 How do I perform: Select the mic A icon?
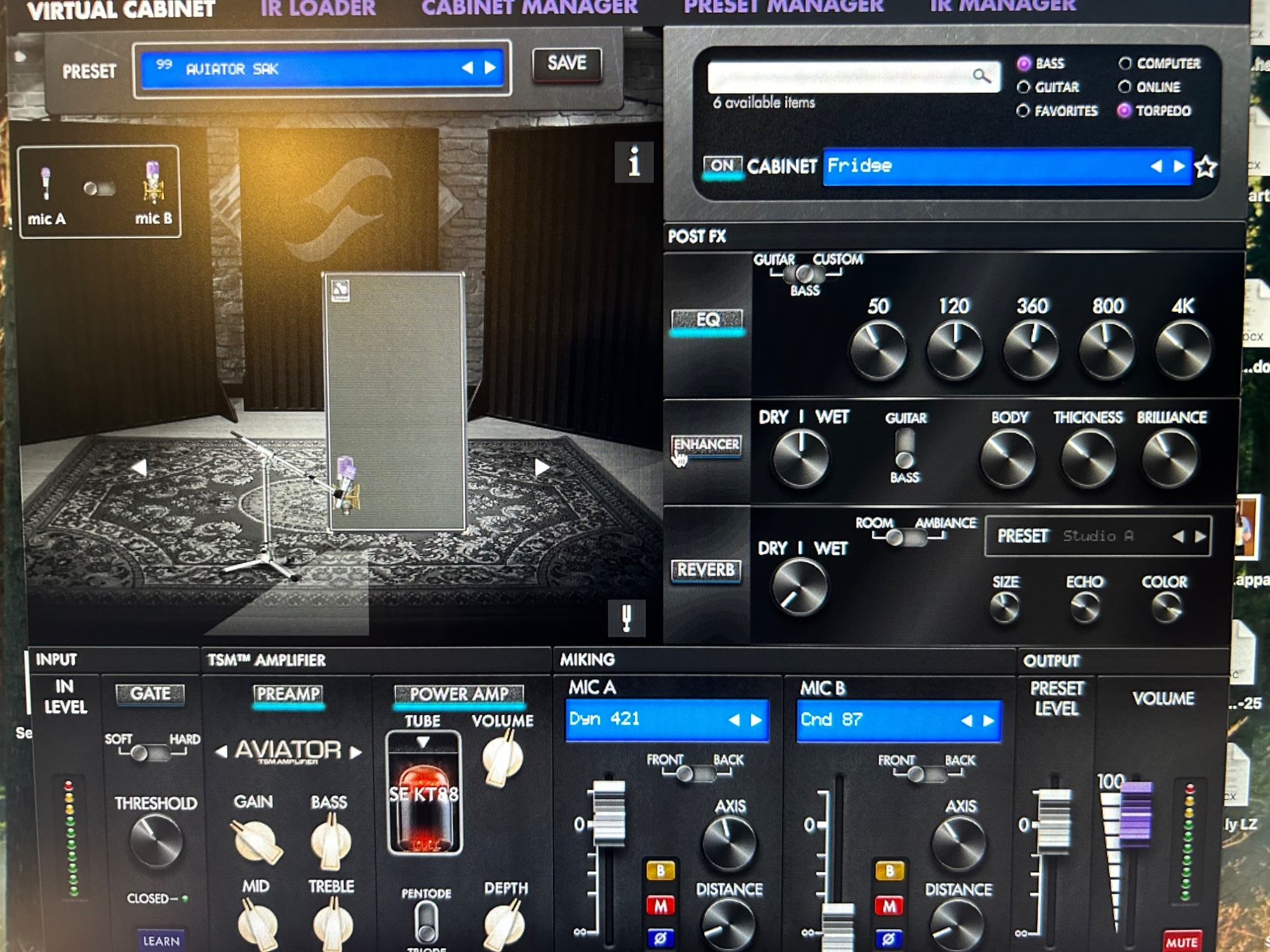pyautogui.click(x=46, y=183)
